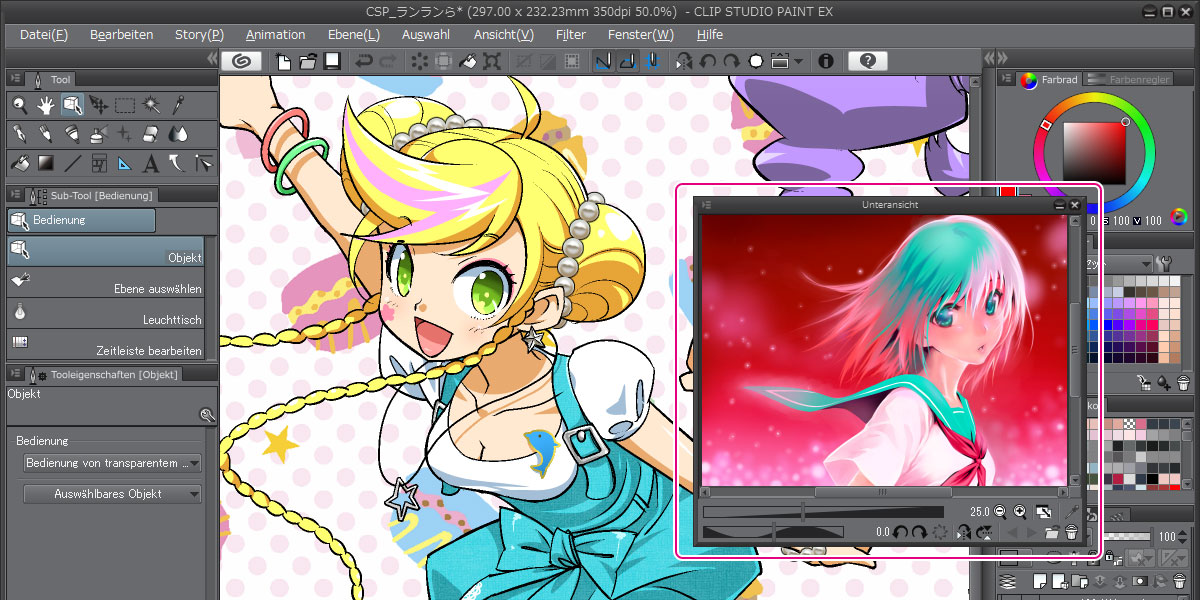The height and width of the screenshot is (600, 1200).
Task: Rotate the view left in the Unteransicht panel
Action: click(900, 532)
